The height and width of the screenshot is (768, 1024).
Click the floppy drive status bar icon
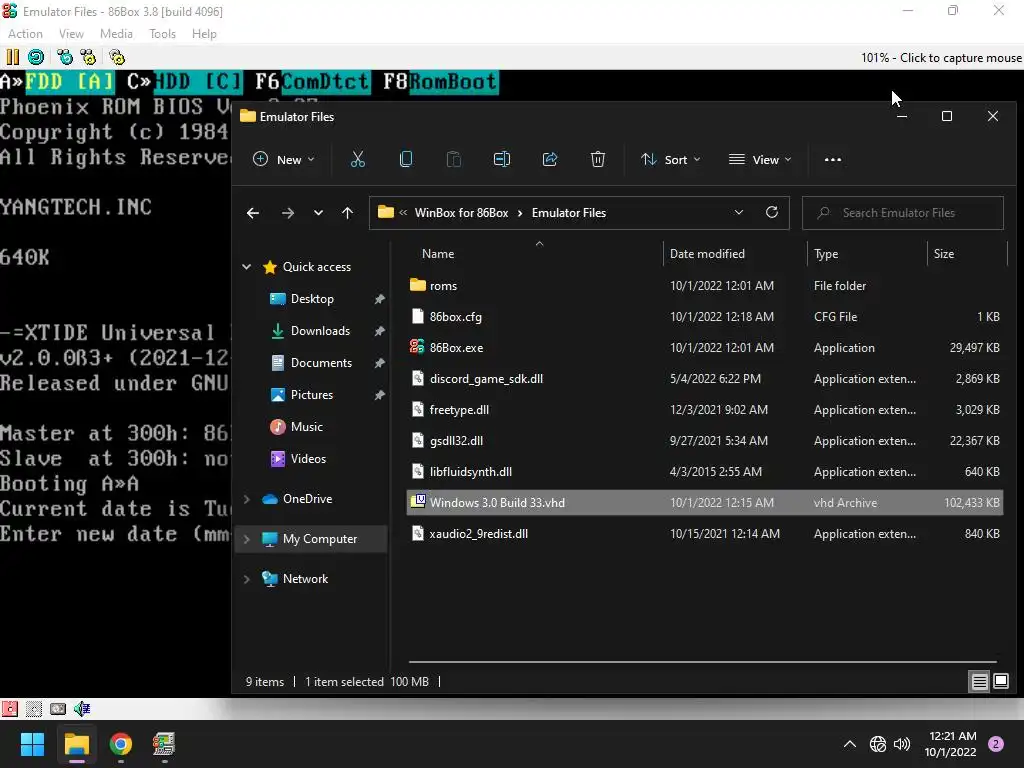pos(10,709)
